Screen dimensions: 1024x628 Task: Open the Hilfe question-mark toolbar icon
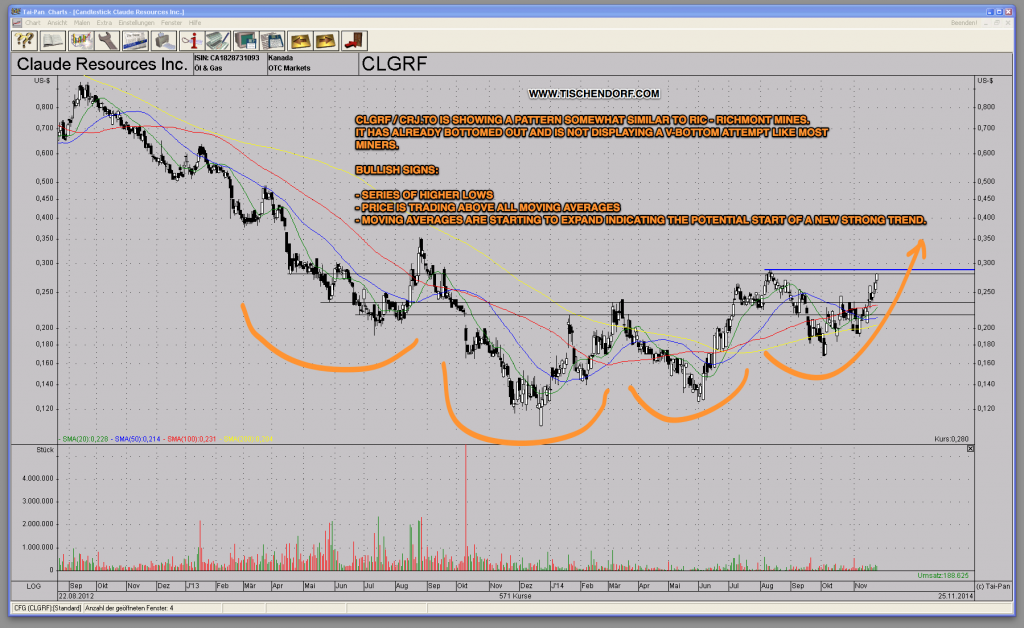23,41
